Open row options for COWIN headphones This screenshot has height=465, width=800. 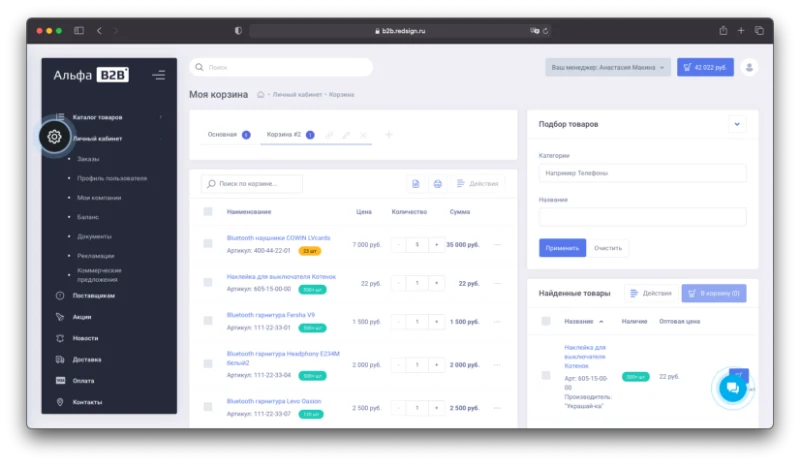point(497,245)
